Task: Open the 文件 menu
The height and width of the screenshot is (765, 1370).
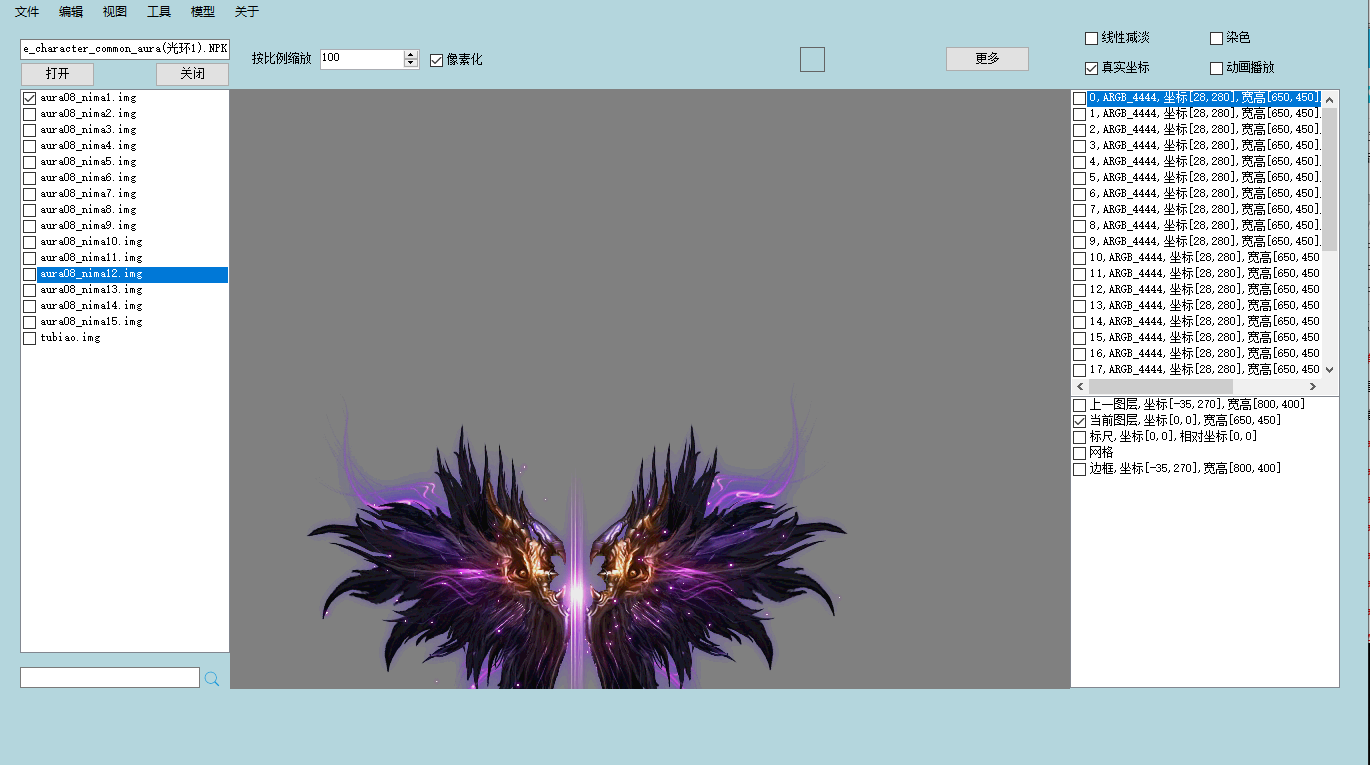Action: (x=27, y=12)
